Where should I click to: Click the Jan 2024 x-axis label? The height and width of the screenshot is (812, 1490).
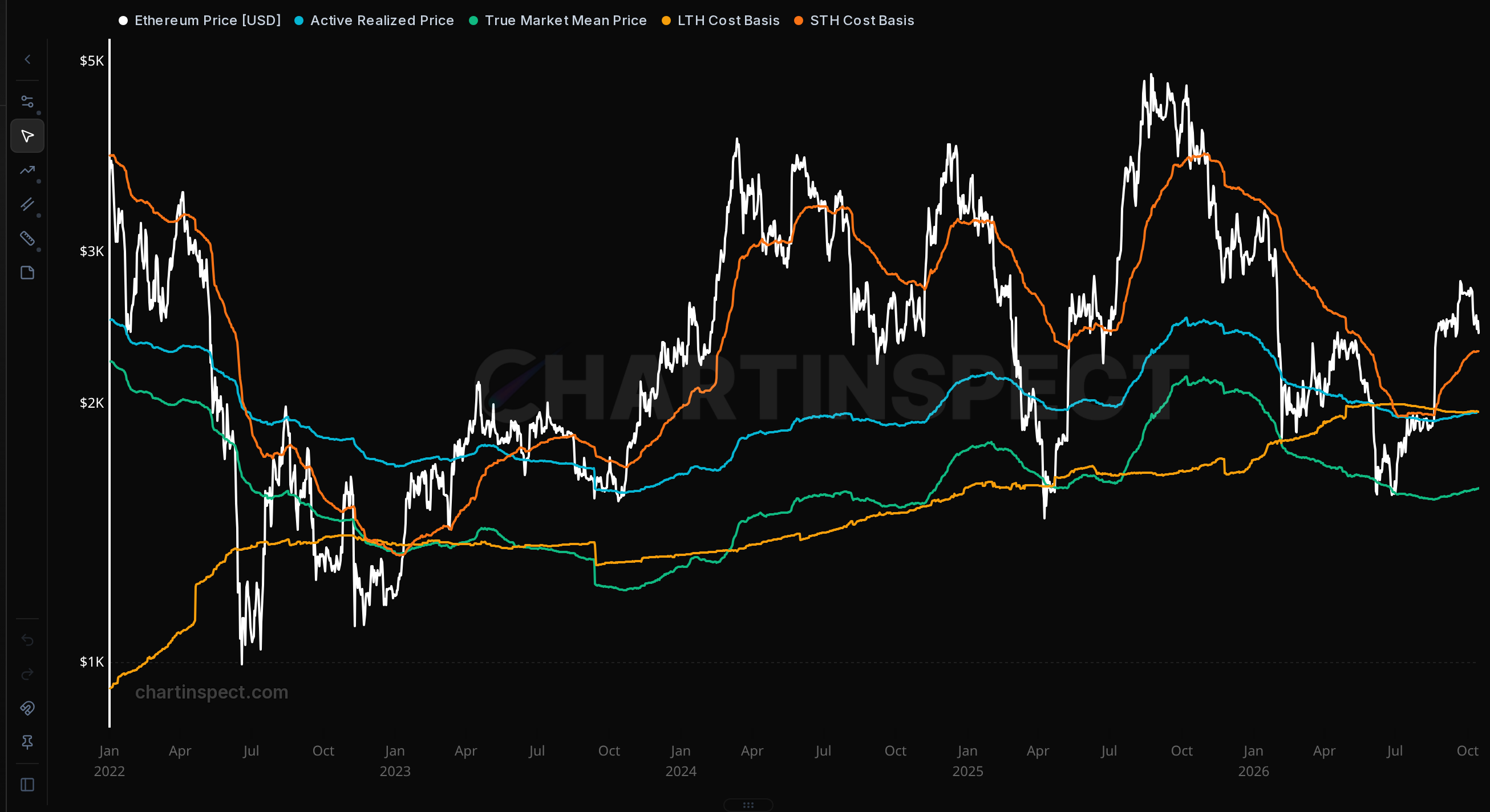[681, 761]
